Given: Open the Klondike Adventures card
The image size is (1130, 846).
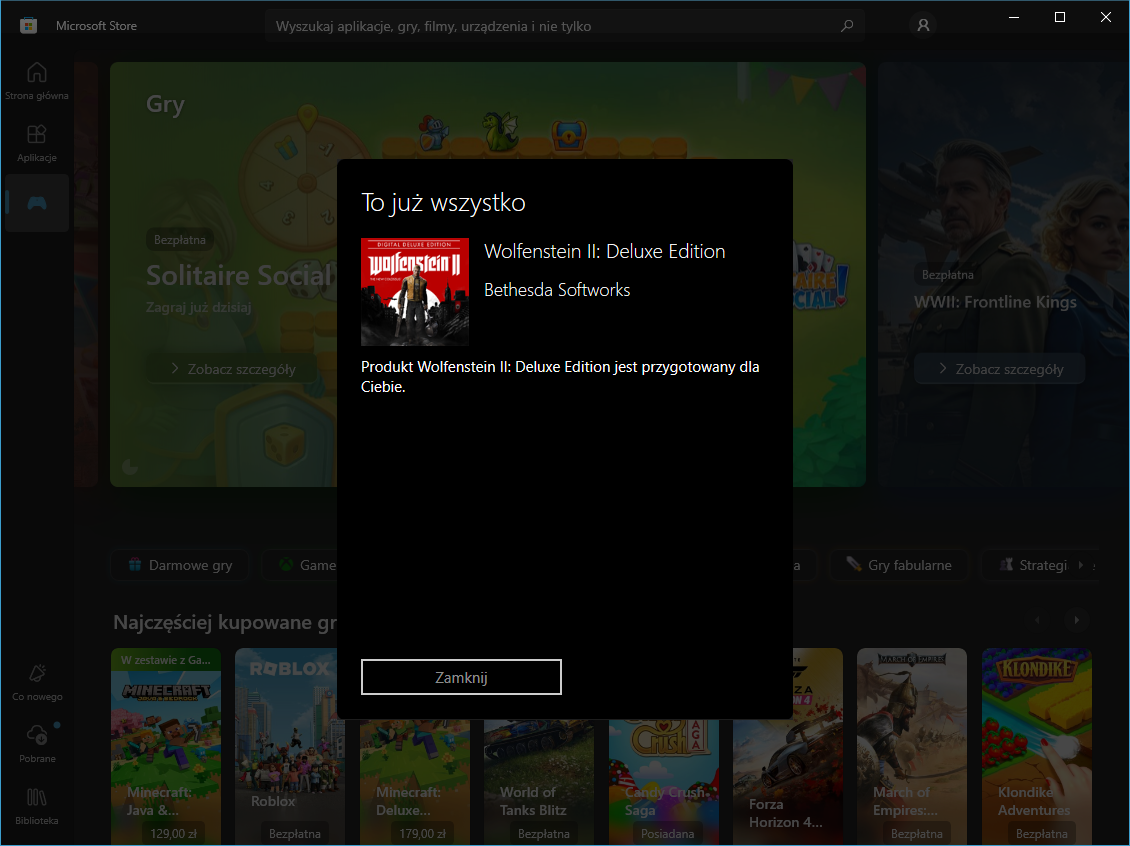Looking at the screenshot, I should point(1036,747).
